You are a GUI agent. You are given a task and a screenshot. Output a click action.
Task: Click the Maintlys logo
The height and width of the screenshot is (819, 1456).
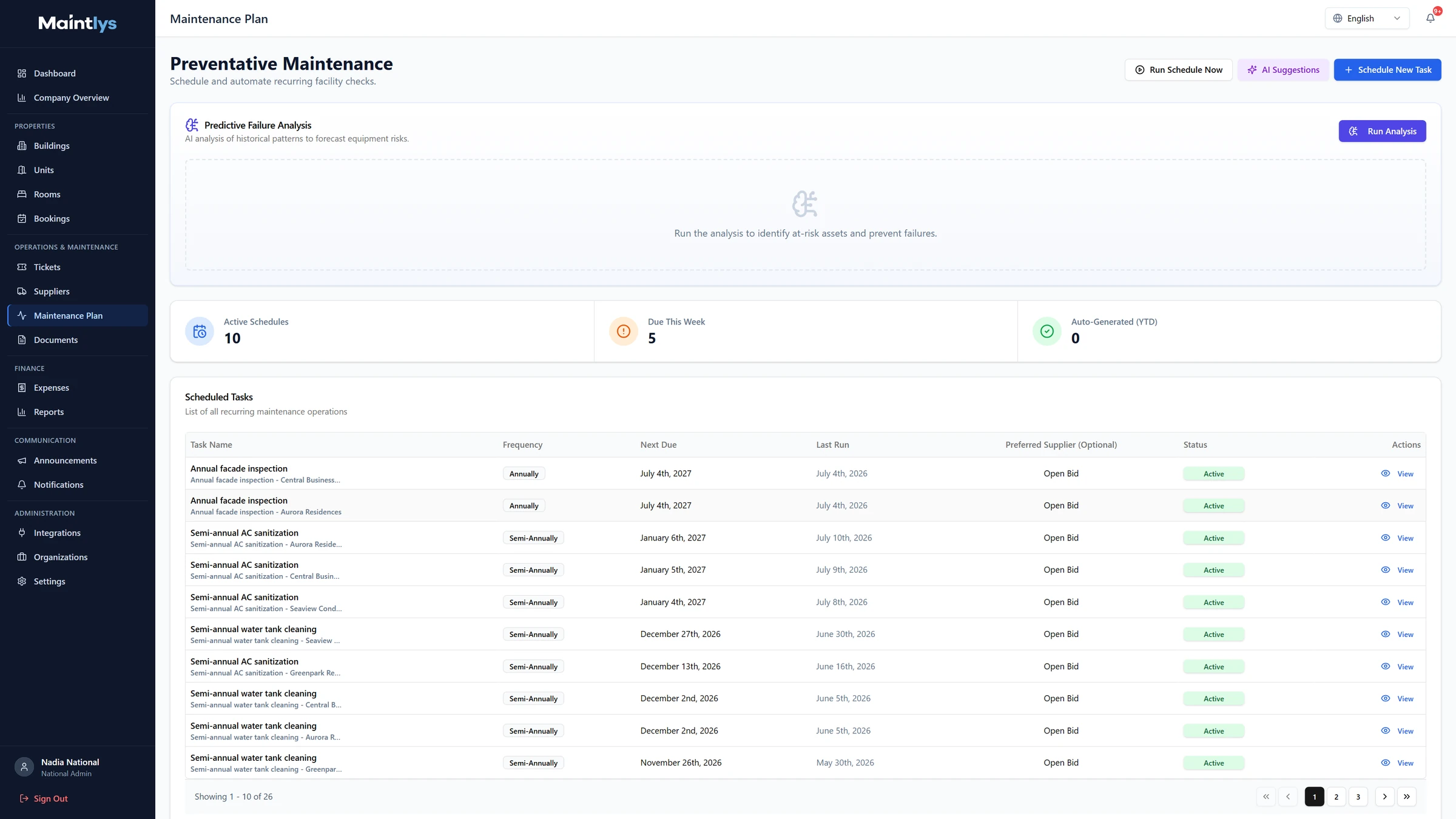pyautogui.click(x=78, y=23)
